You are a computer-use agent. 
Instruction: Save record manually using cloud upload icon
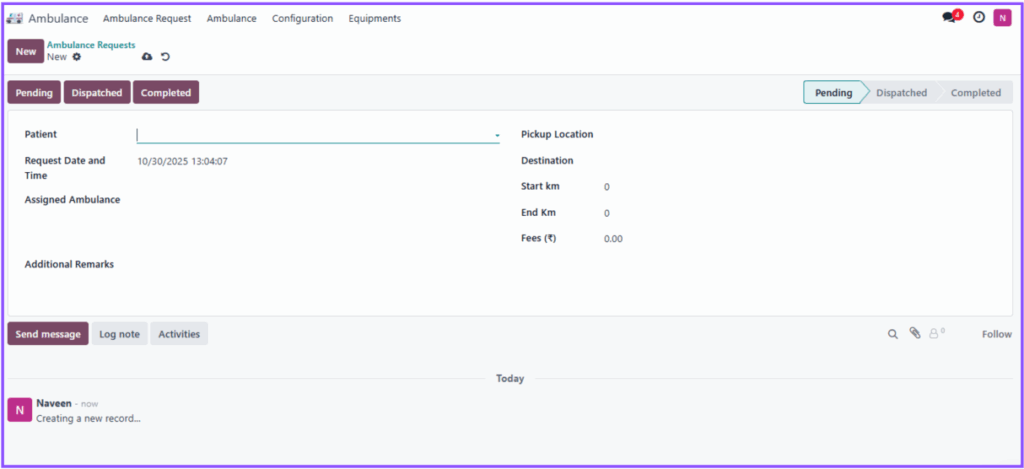coord(147,57)
